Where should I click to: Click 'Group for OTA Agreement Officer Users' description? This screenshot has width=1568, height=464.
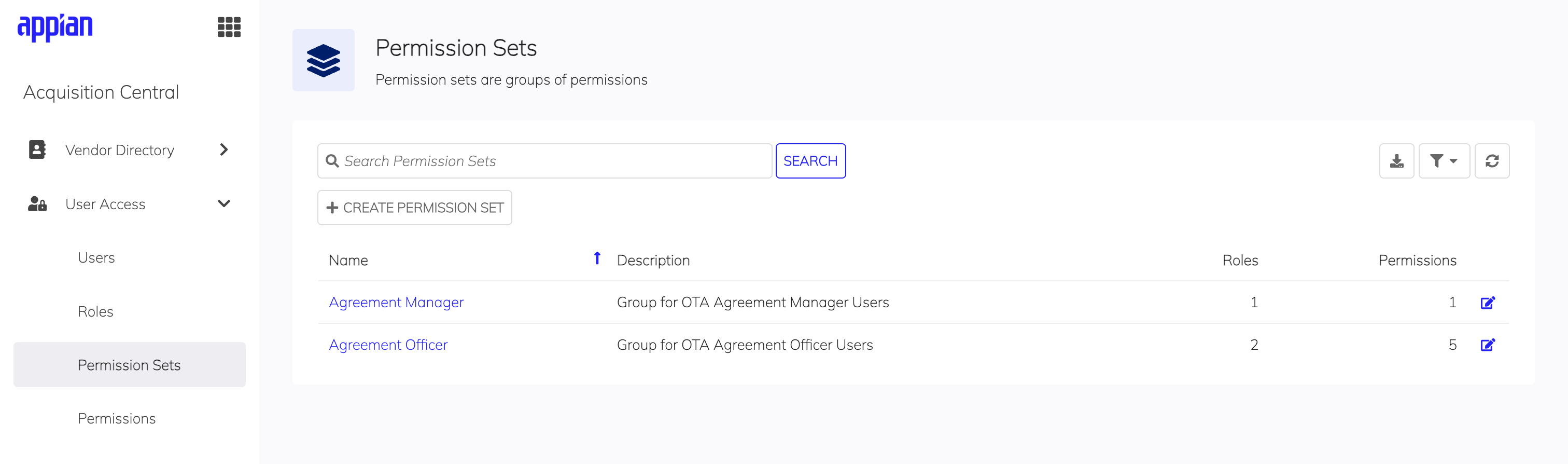click(x=745, y=345)
